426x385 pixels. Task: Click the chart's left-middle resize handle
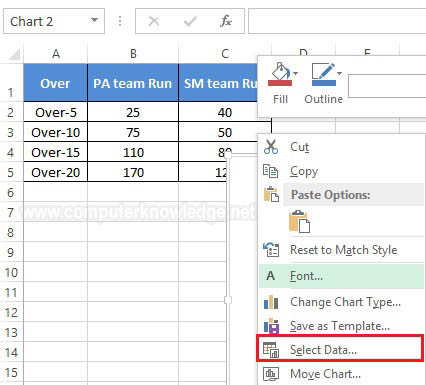coord(228,300)
